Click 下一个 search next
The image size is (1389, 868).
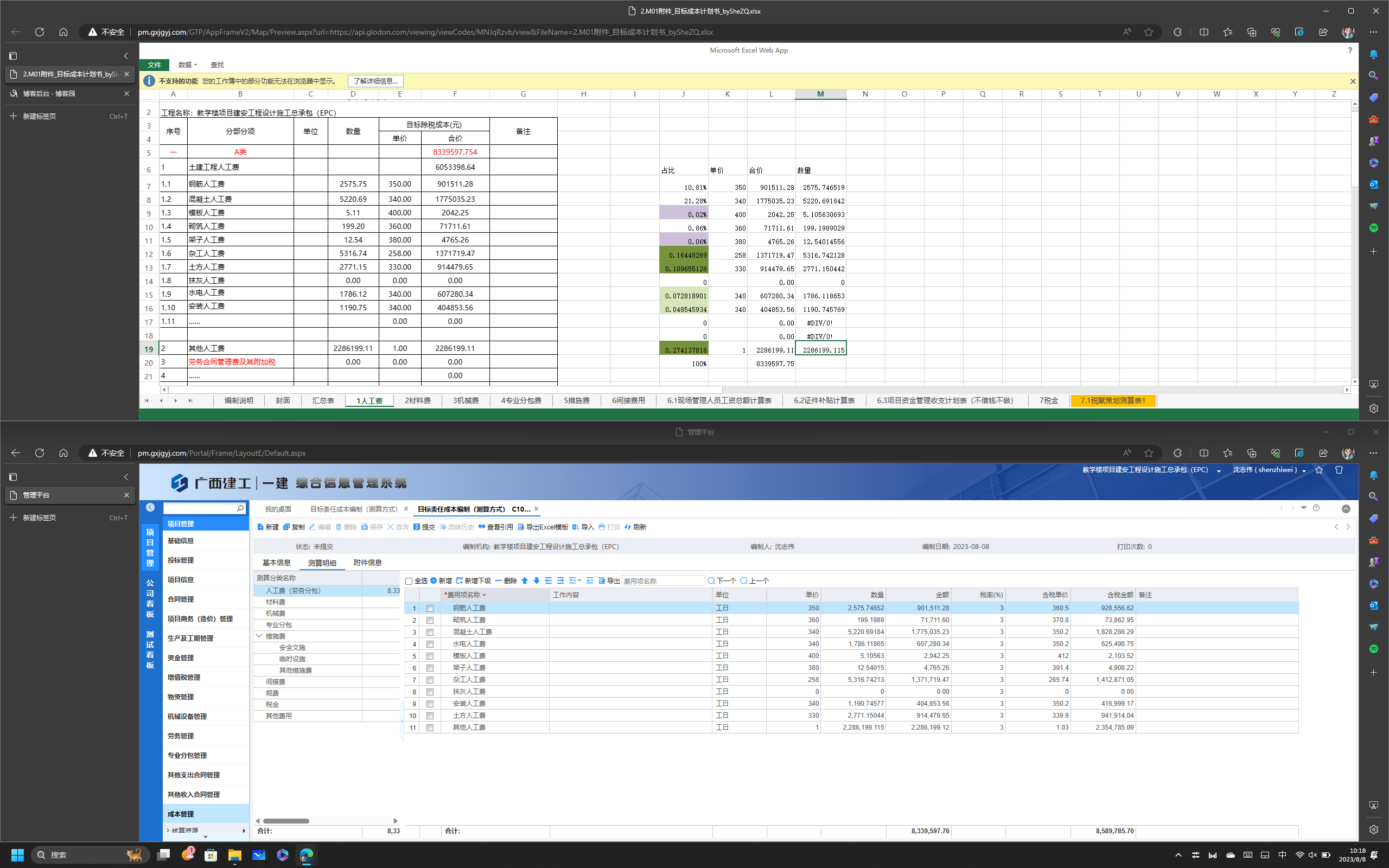click(x=722, y=580)
